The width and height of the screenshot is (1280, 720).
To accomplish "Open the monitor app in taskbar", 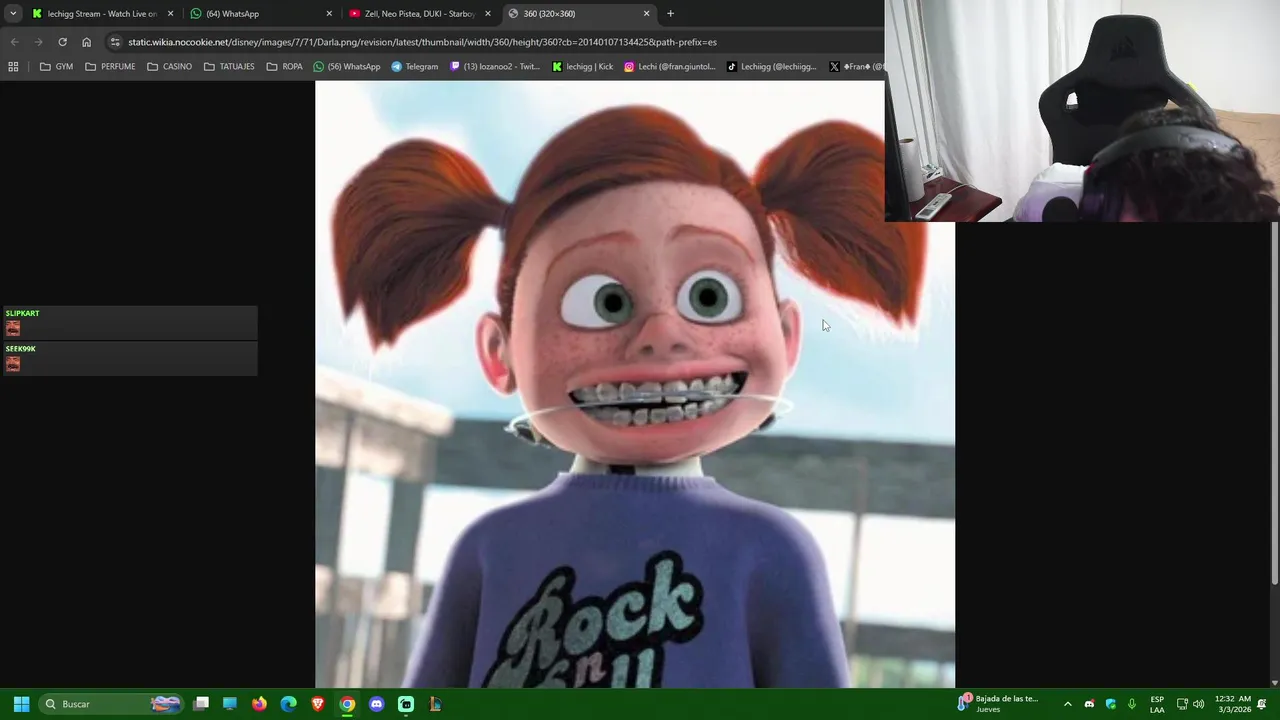I will coord(230,704).
